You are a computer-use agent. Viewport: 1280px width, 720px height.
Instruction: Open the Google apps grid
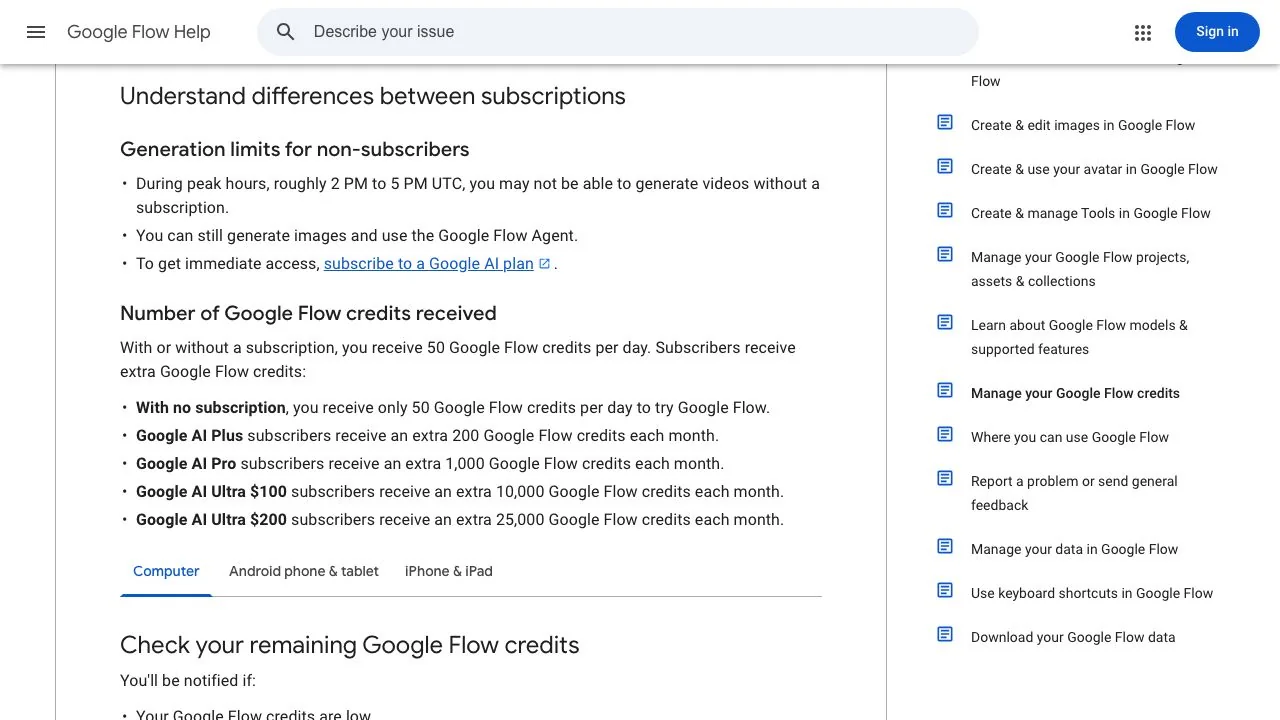pos(1143,32)
